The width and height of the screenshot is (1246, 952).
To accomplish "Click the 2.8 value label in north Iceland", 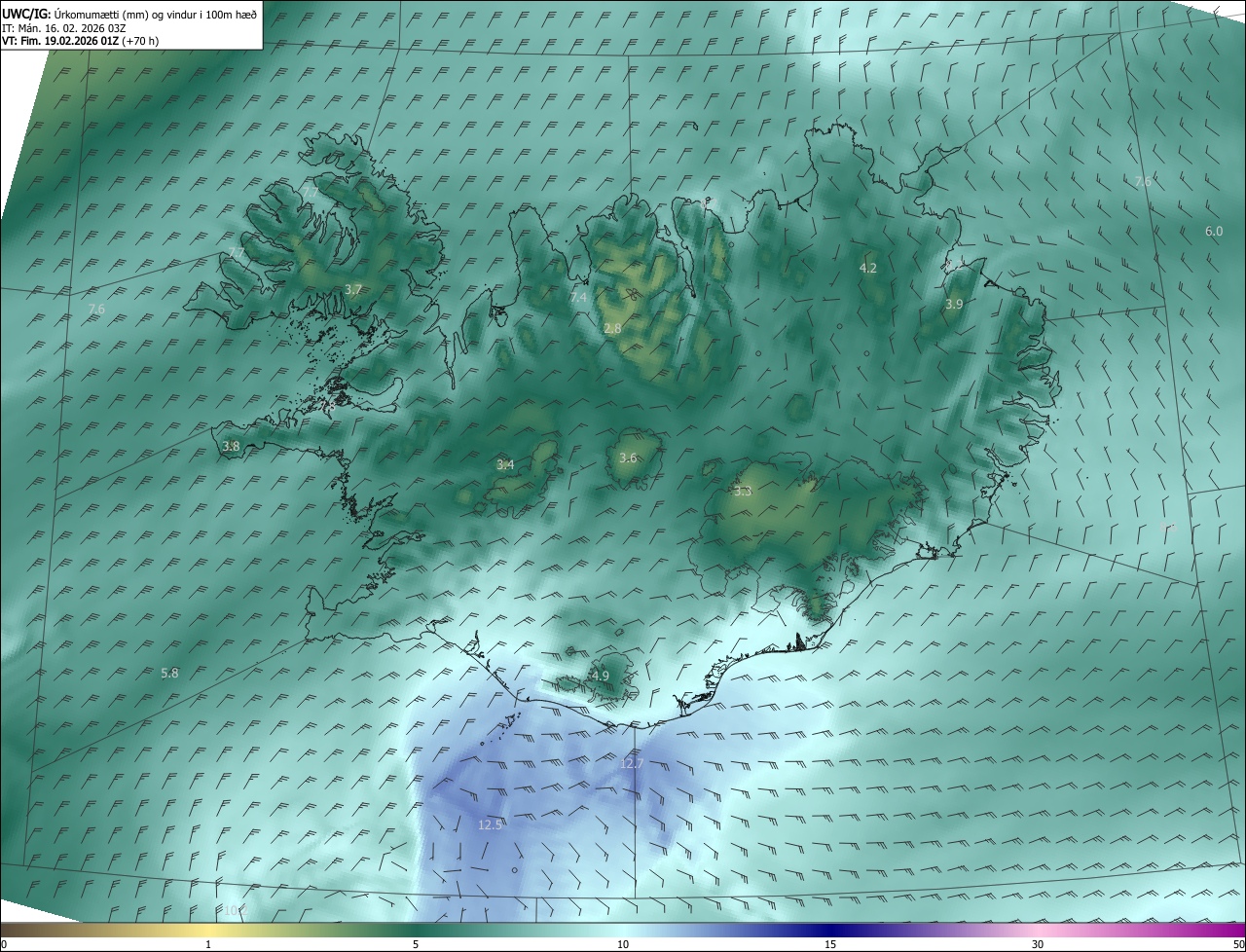I will pos(612,329).
